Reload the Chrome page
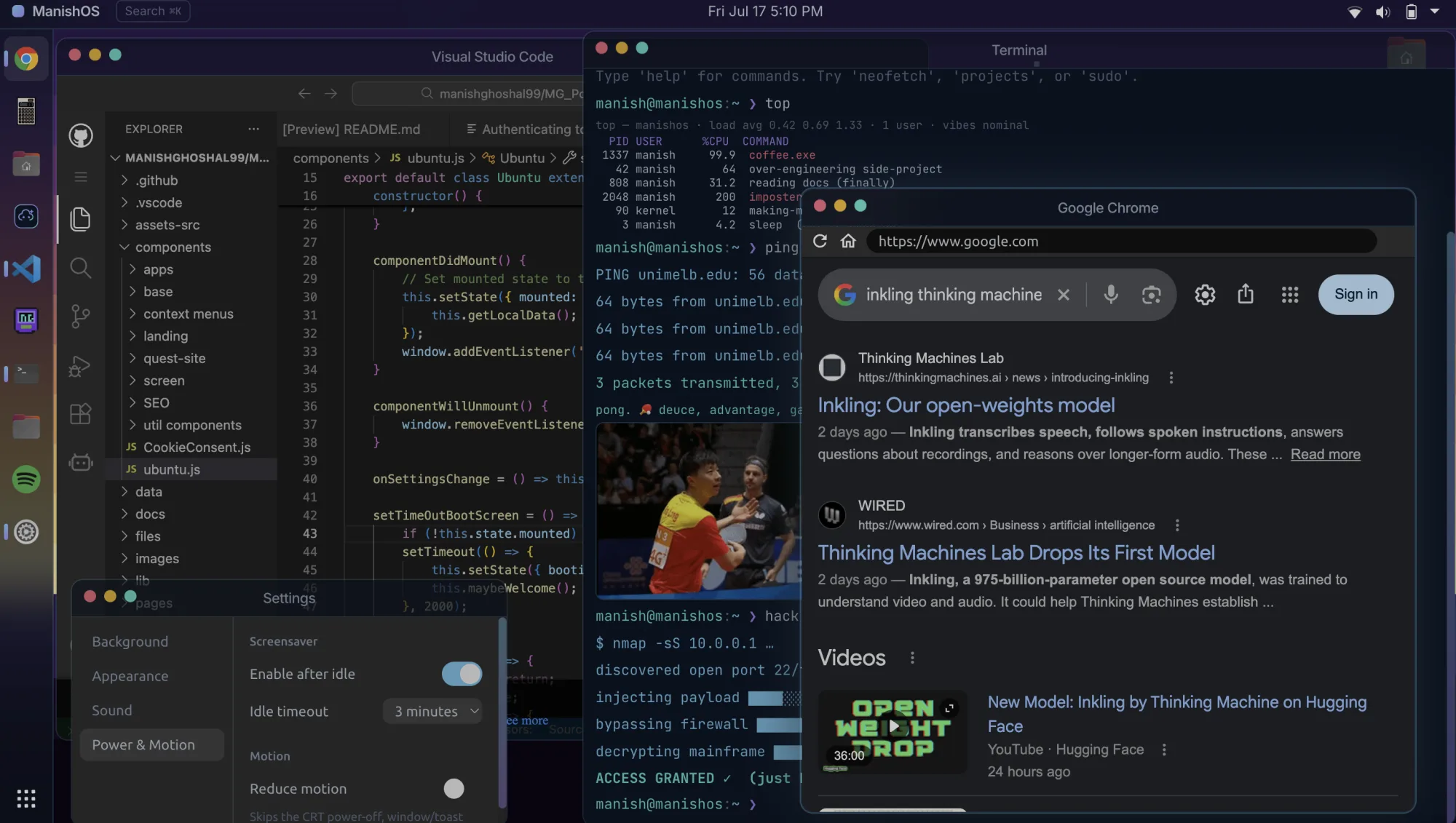This screenshot has height=823, width=1456. 820,241
